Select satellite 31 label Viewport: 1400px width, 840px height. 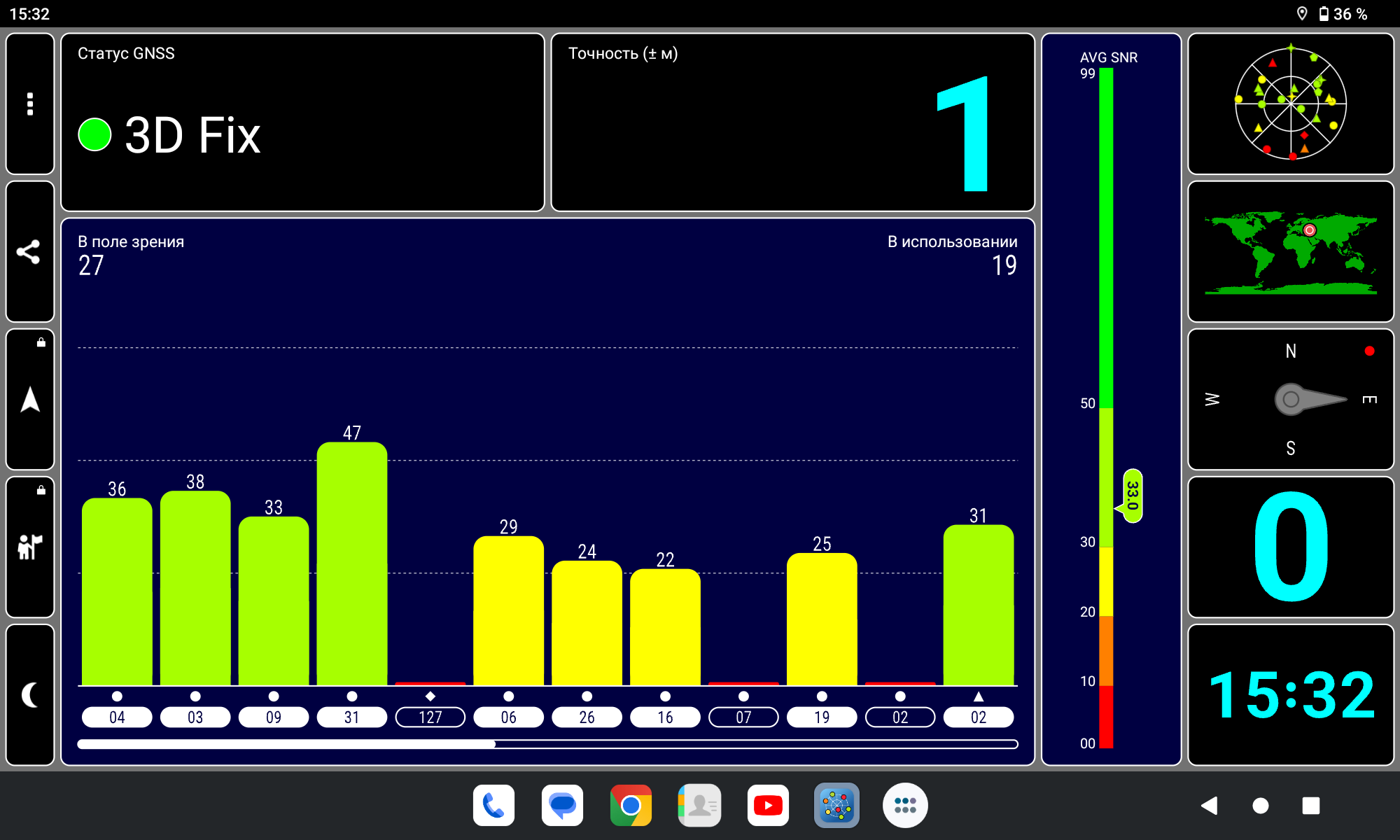352,717
